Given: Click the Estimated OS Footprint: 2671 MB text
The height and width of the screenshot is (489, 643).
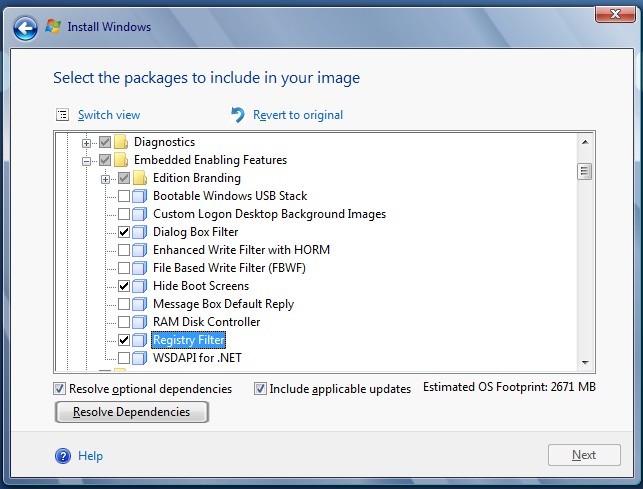Looking at the screenshot, I should click(509, 387).
